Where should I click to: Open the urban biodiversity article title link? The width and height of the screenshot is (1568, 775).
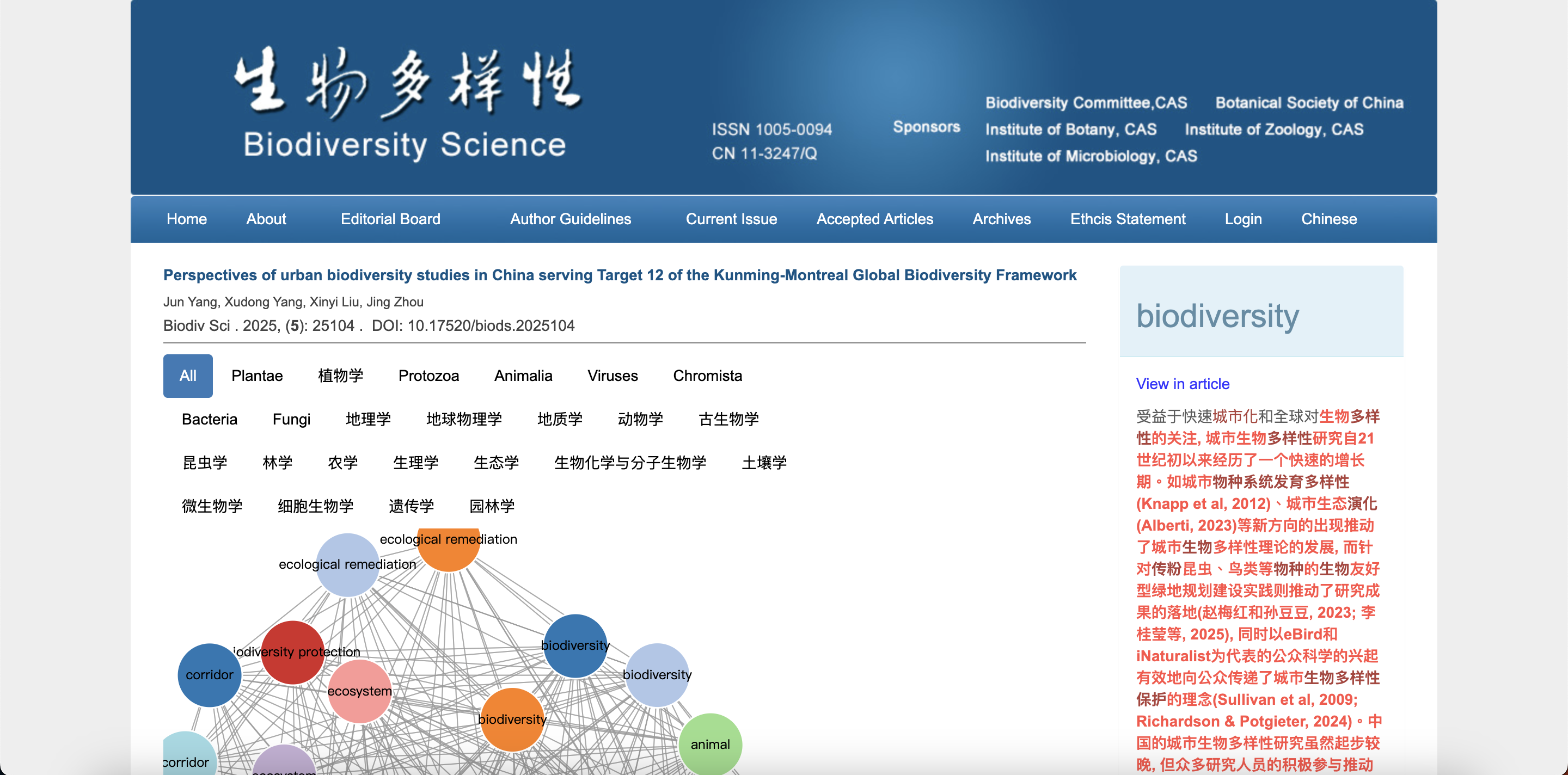click(620, 275)
